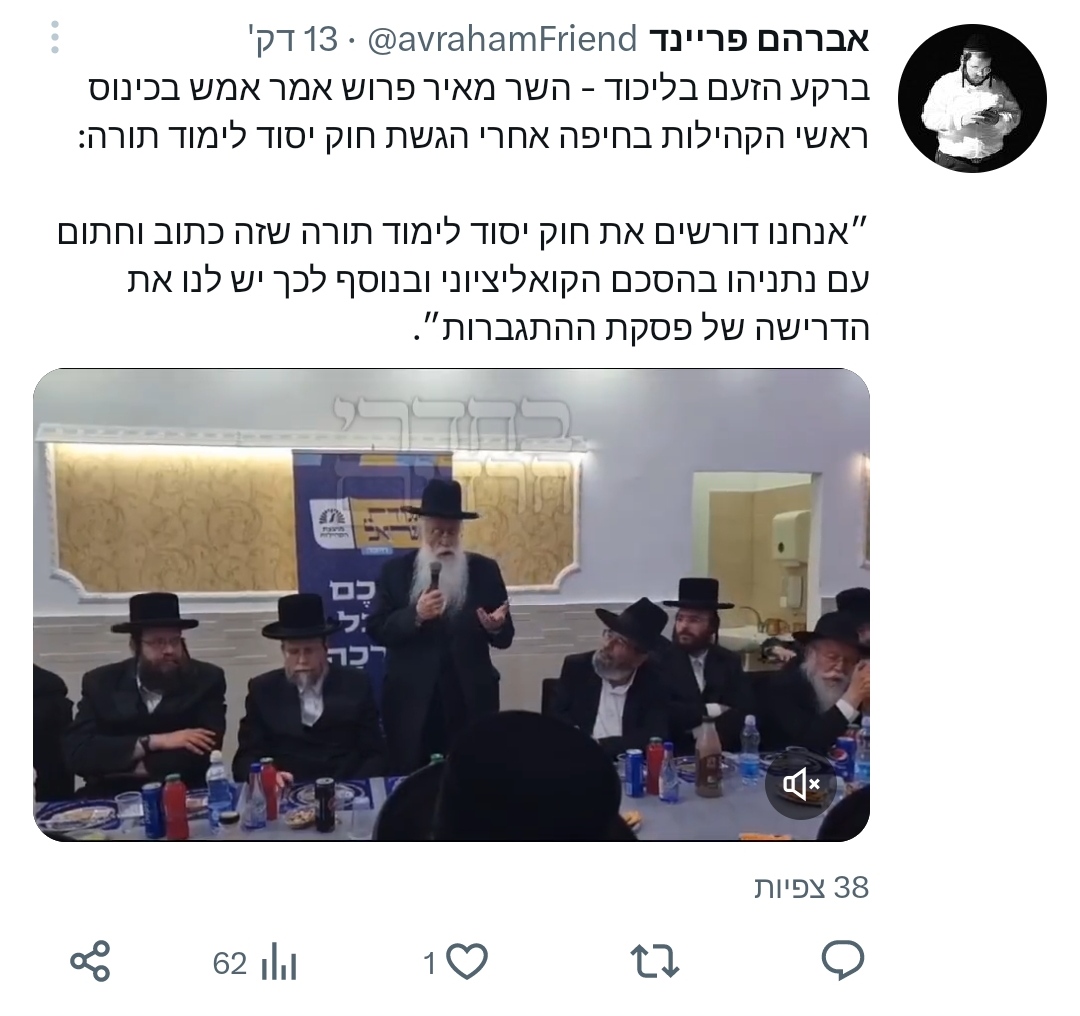Open the author's round profile picture

(972, 99)
